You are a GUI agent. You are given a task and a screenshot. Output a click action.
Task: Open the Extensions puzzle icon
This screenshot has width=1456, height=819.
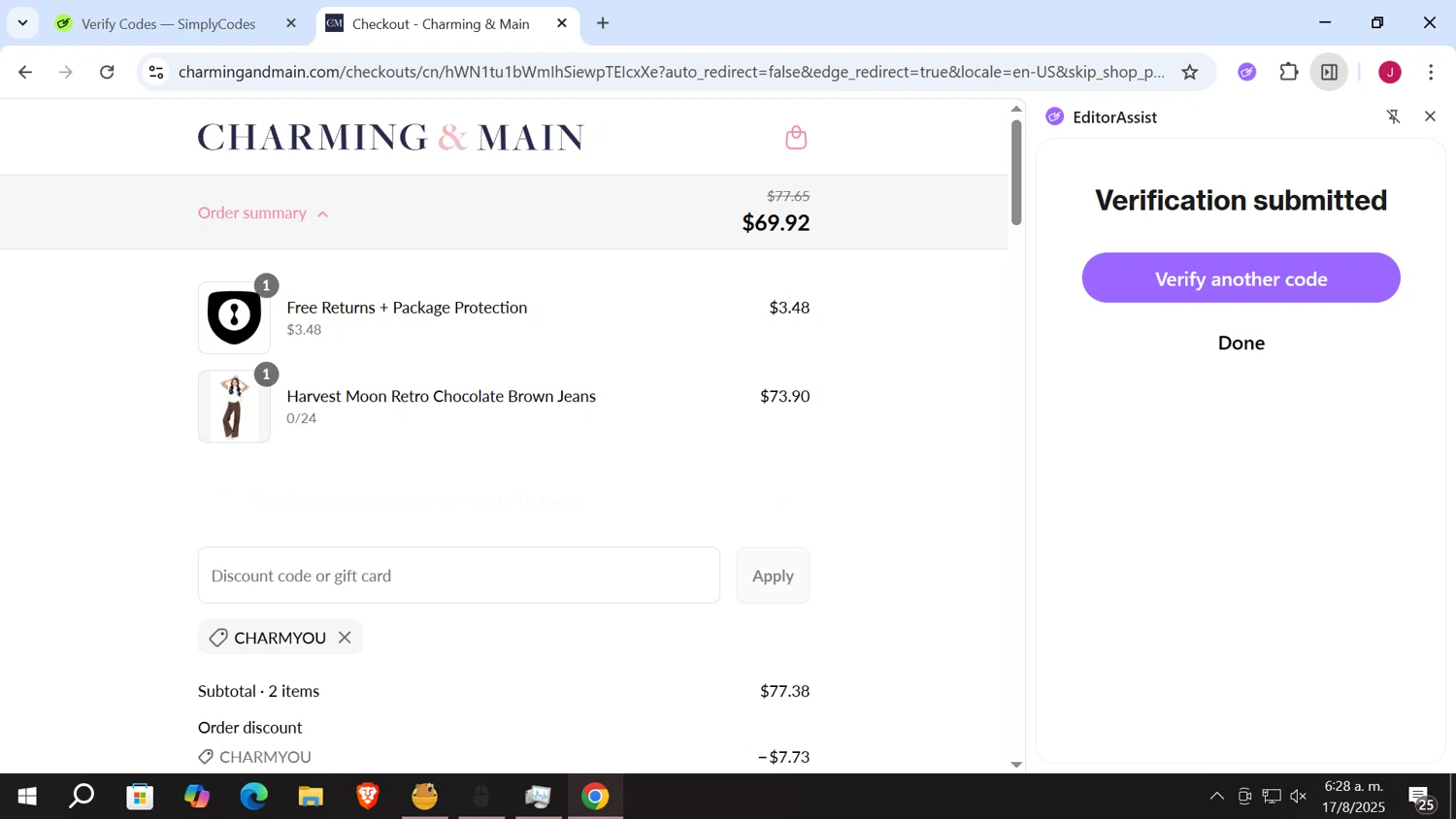[x=1289, y=72]
